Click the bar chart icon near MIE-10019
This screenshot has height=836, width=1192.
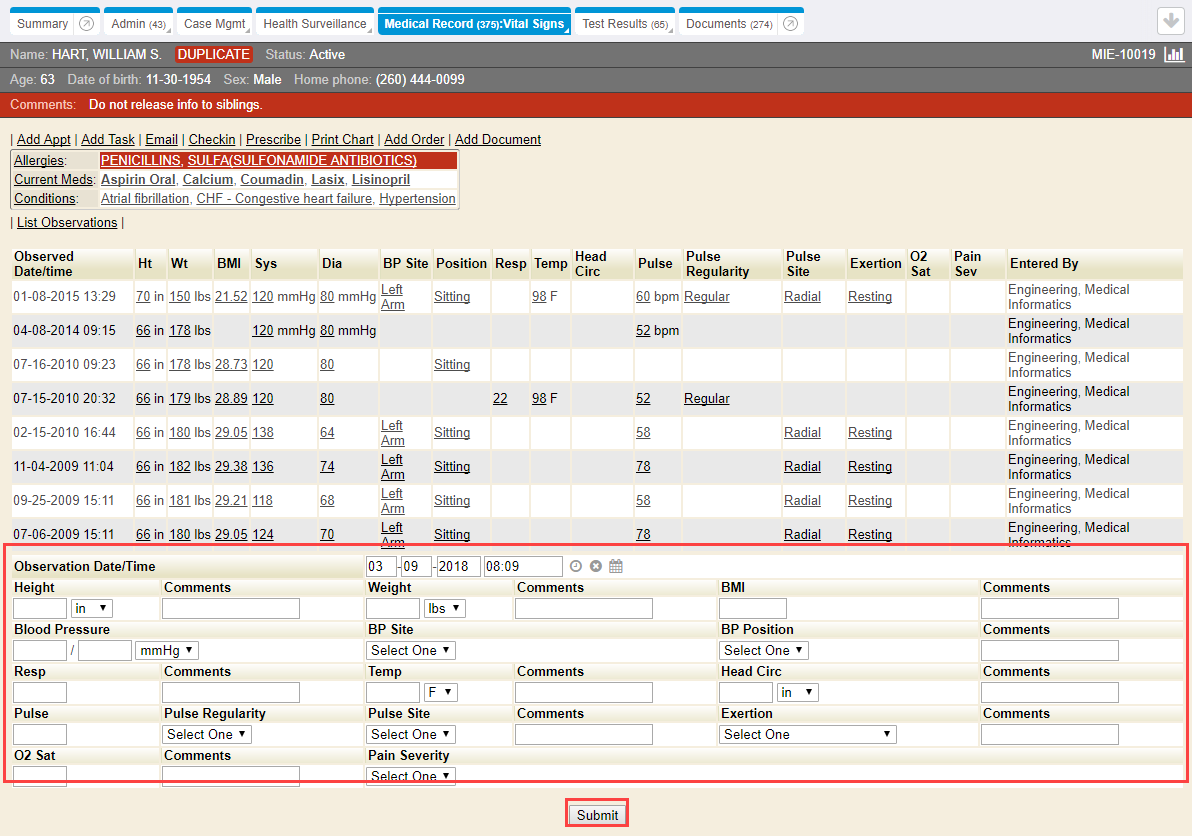1174,54
